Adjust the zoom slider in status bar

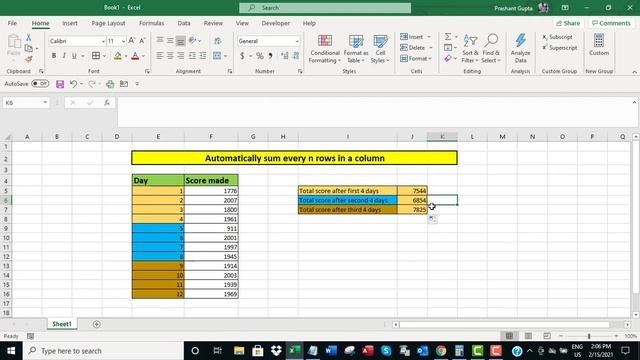tap(589, 336)
